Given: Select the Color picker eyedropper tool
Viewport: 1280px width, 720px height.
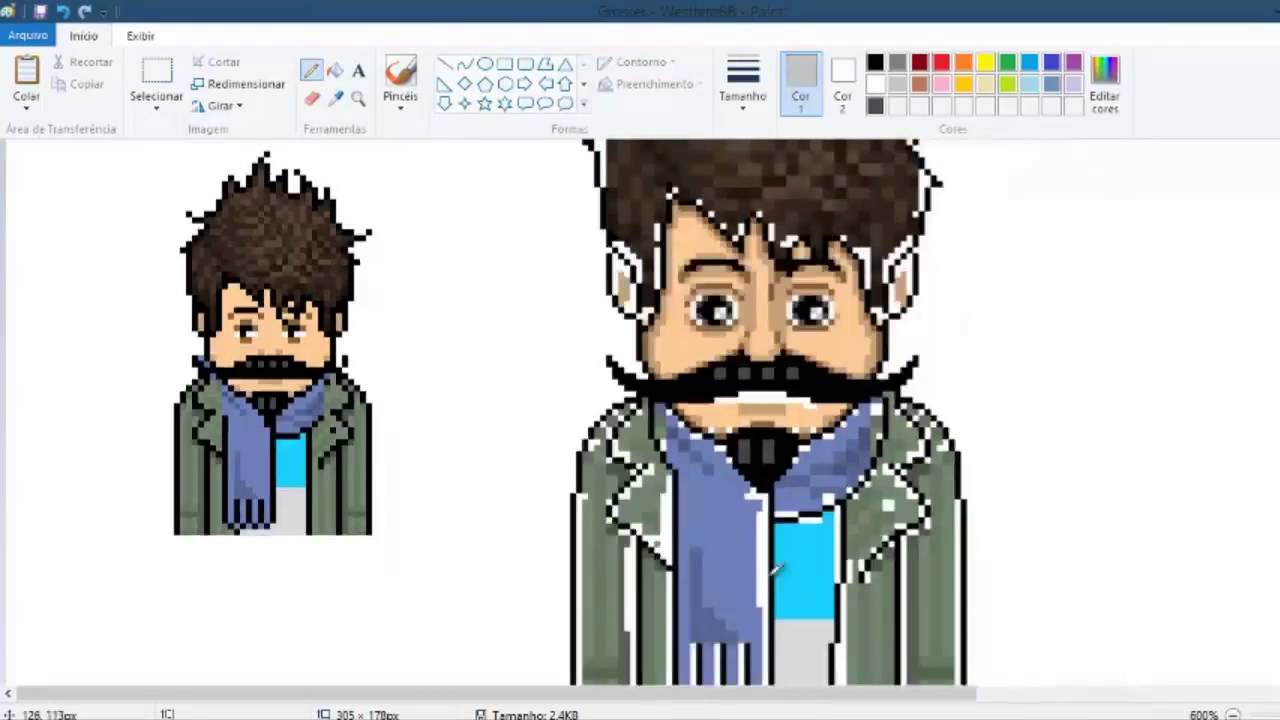Looking at the screenshot, I should [335, 99].
